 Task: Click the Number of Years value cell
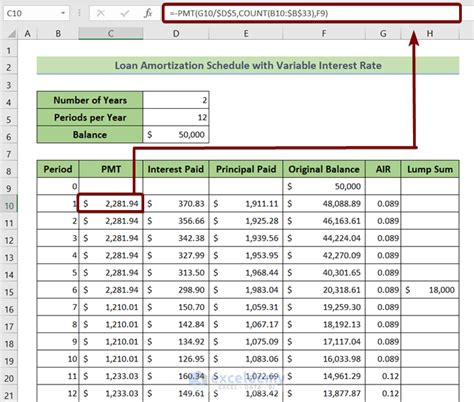pyautogui.click(x=176, y=100)
